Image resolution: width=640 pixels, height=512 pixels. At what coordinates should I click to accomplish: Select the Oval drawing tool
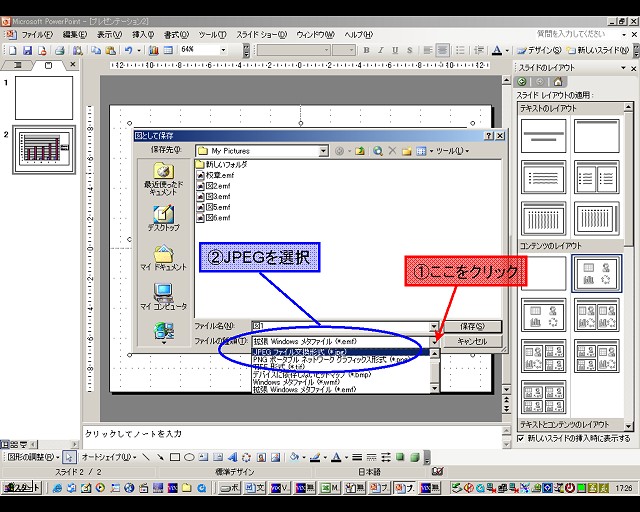click(189, 457)
